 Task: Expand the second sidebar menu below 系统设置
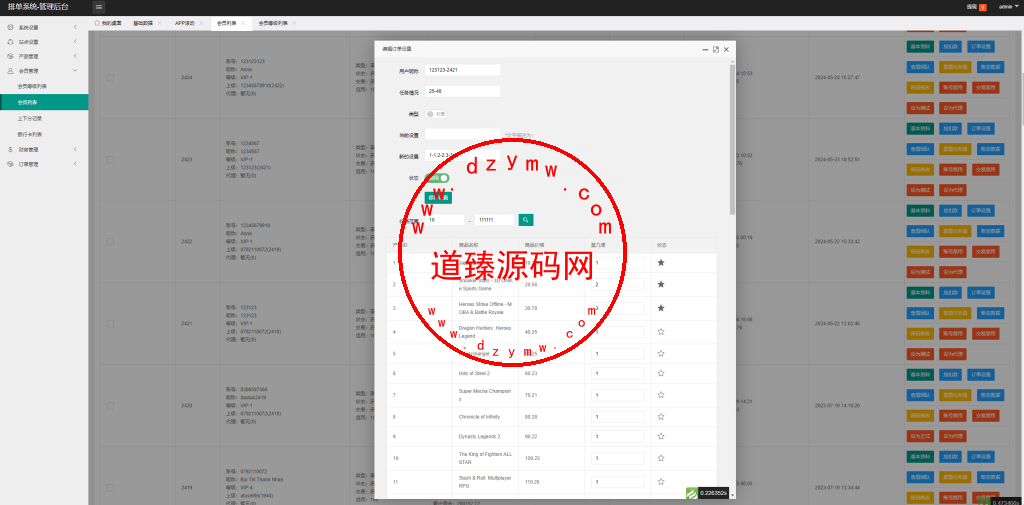75,42
